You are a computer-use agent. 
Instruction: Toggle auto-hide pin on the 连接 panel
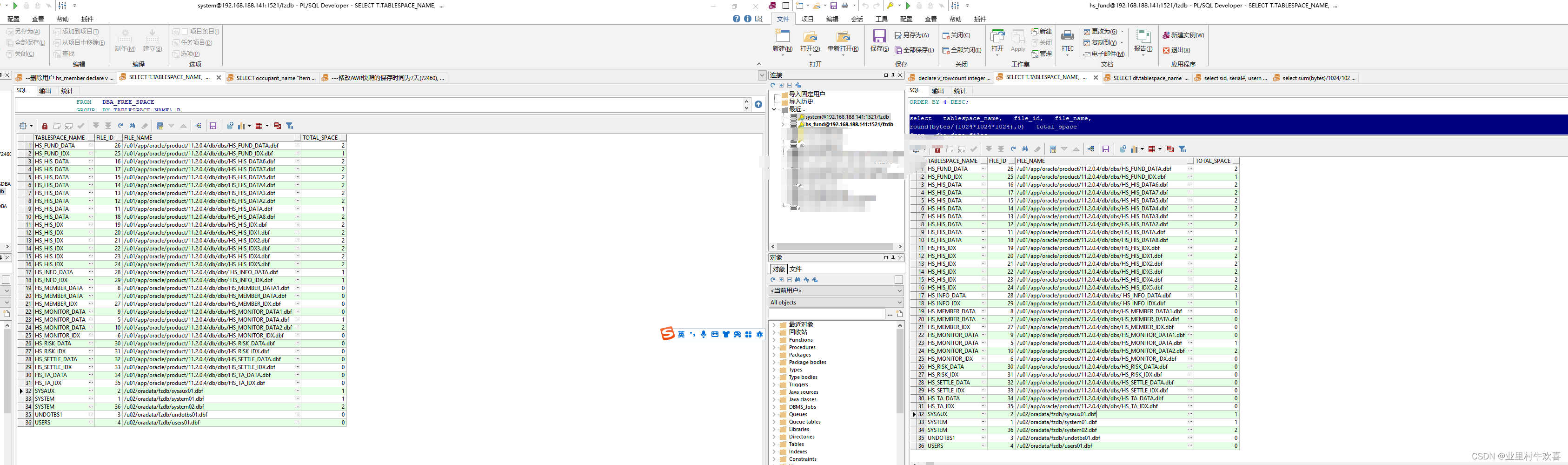click(892, 75)
